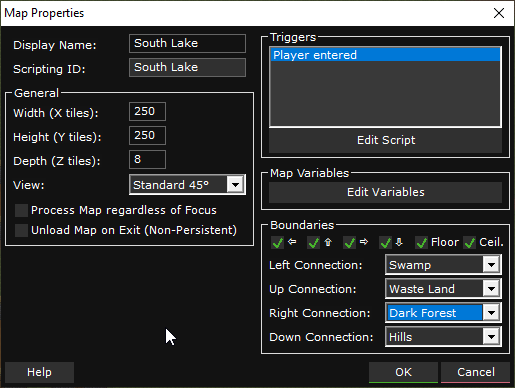Toggle the down boundary checkbox
The height and width of the screenshot is (388, 515).
coord(385,243)
